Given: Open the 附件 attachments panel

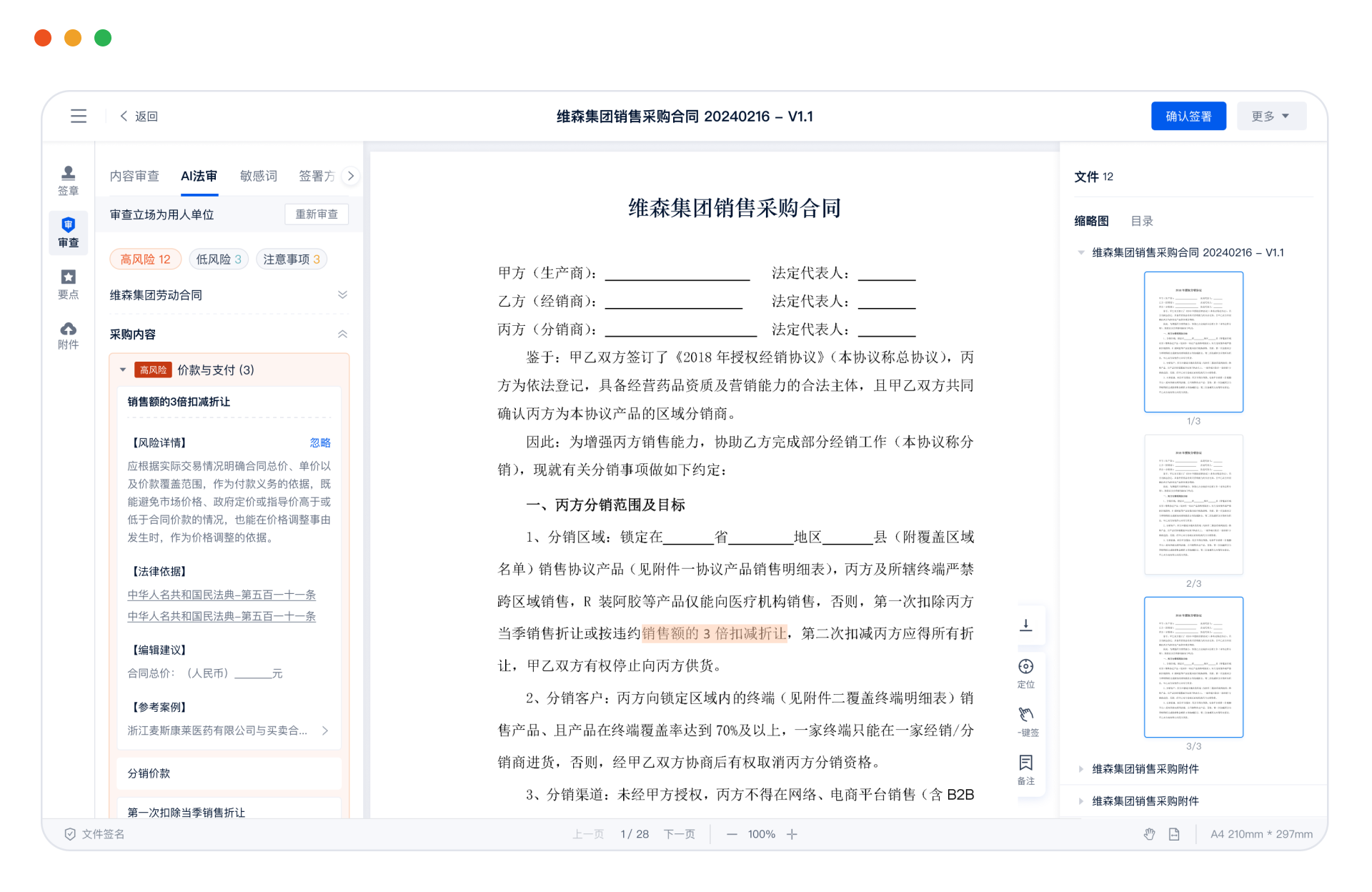Looking at the screenshot, I should pos(68,334).
